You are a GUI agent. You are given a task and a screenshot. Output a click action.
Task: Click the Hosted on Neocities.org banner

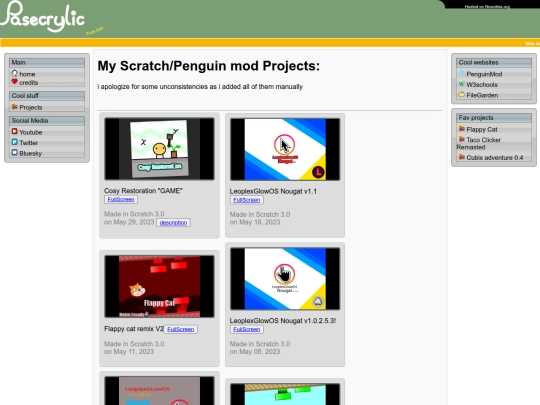click(487, 6)
